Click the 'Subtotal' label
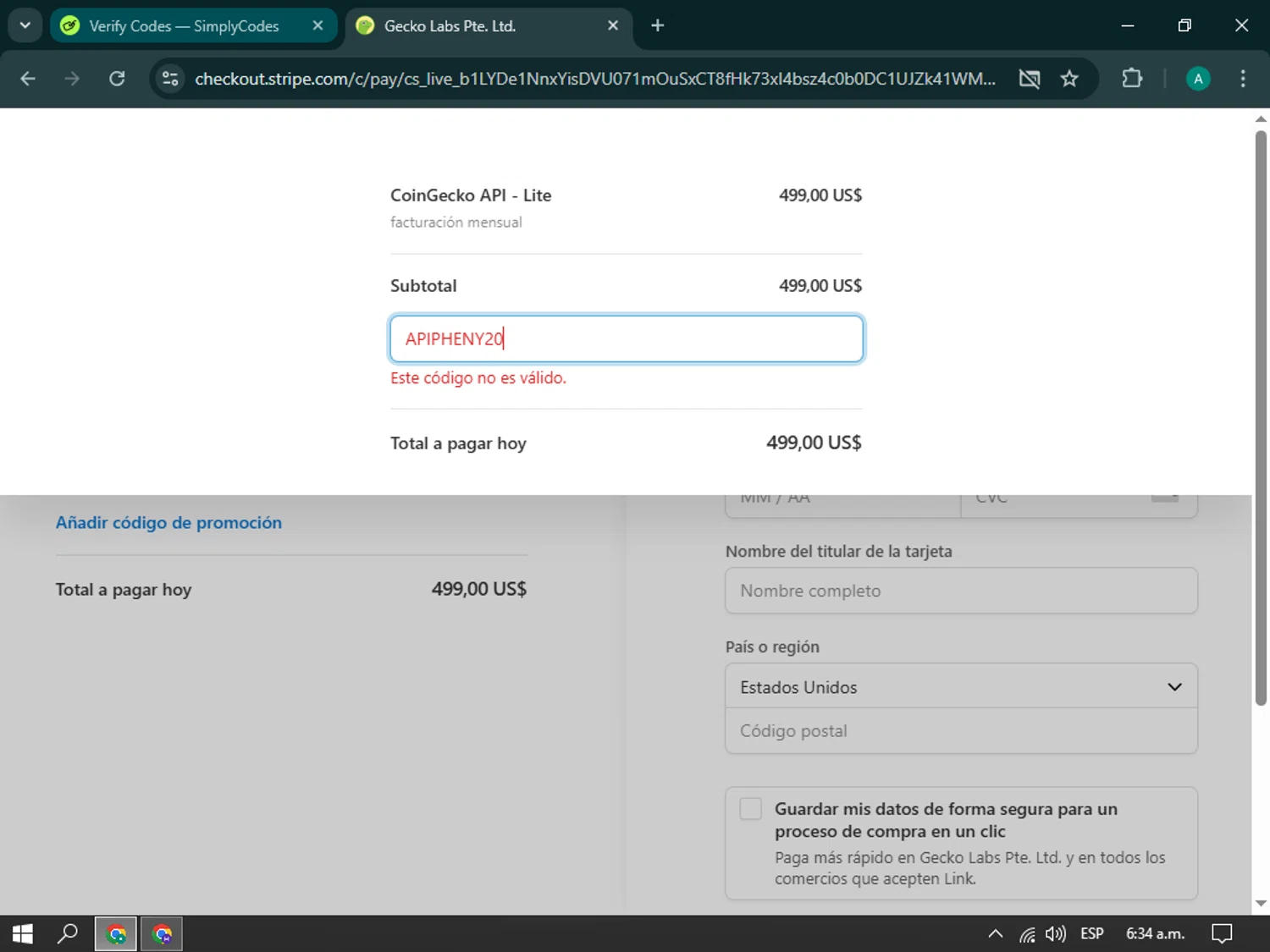Screen dimensions: 1270x952 (x=423, y=286)
